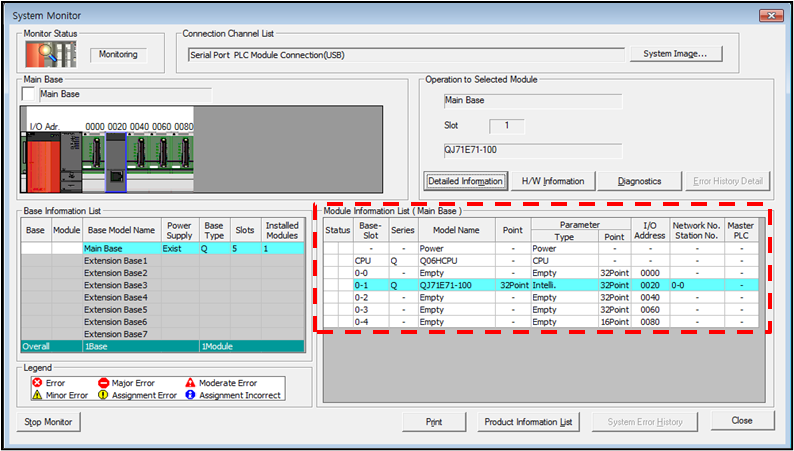Image resolution: width=794 pixels, height=451 pixels.
Task: Select Extension Base2 row
Action: coord(163,273)
